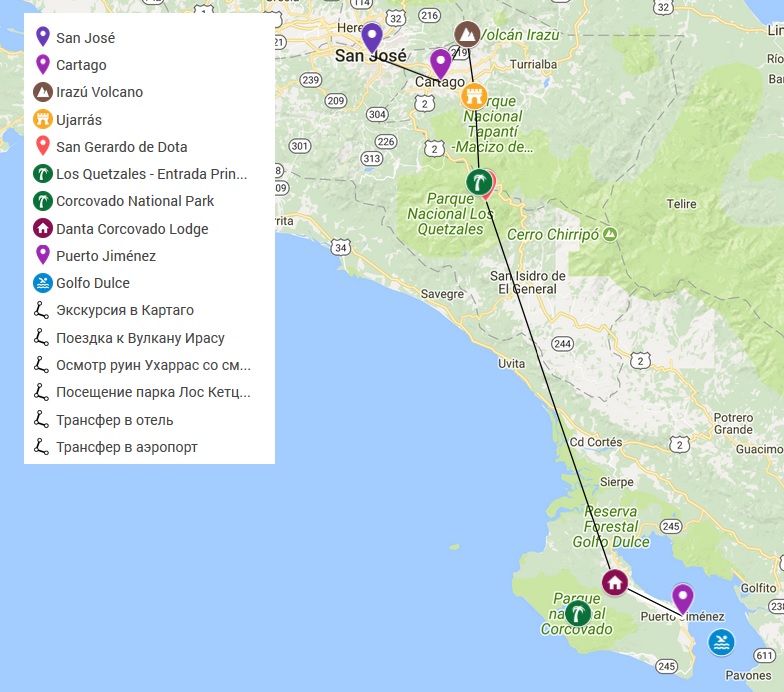Screen dimensions: 784x692
Task: Click the Los Quetzales green palm marker on map
Action: tap(479, 182)
